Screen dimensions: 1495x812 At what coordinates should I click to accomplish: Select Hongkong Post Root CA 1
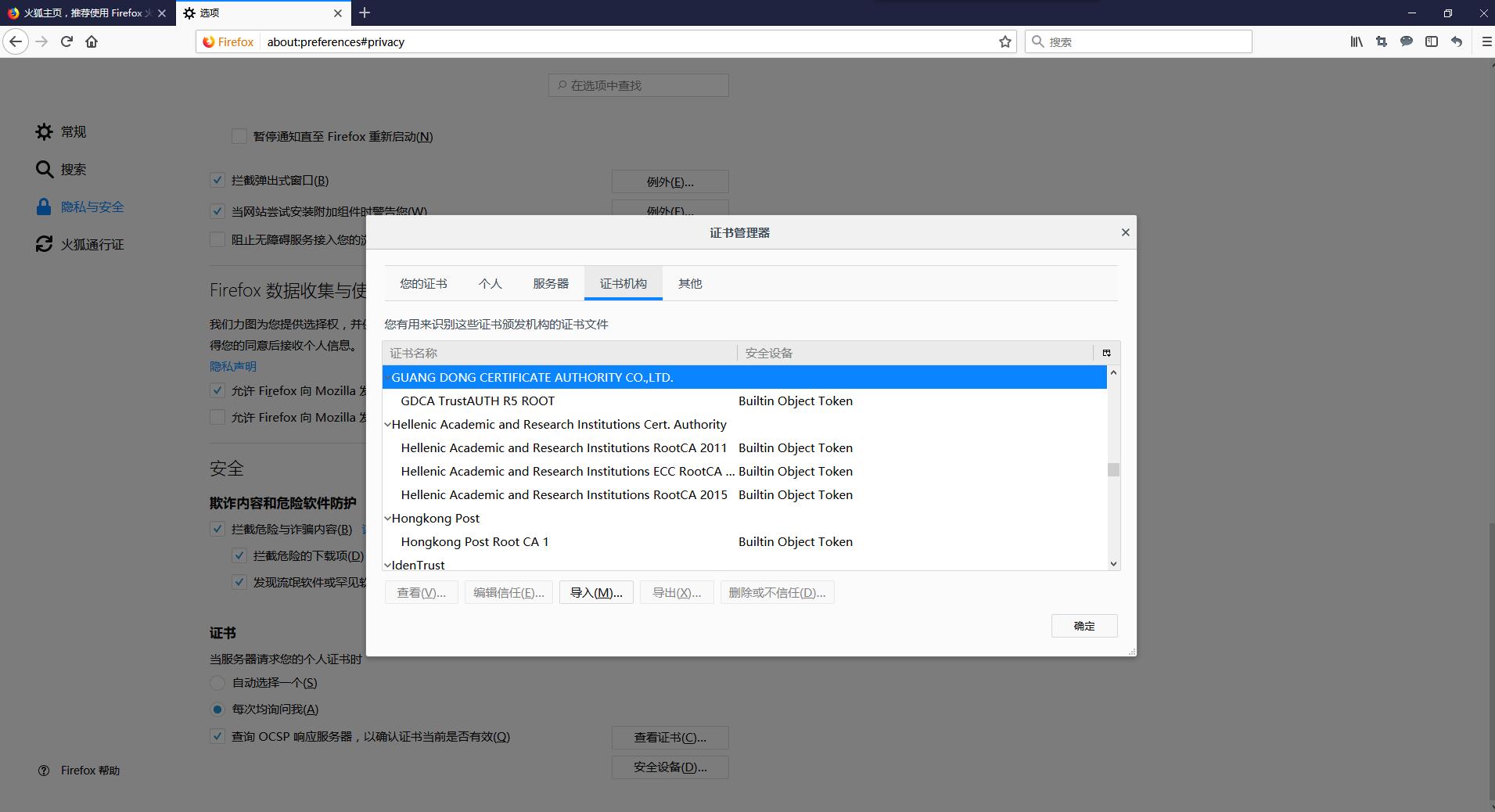(745, 541)
